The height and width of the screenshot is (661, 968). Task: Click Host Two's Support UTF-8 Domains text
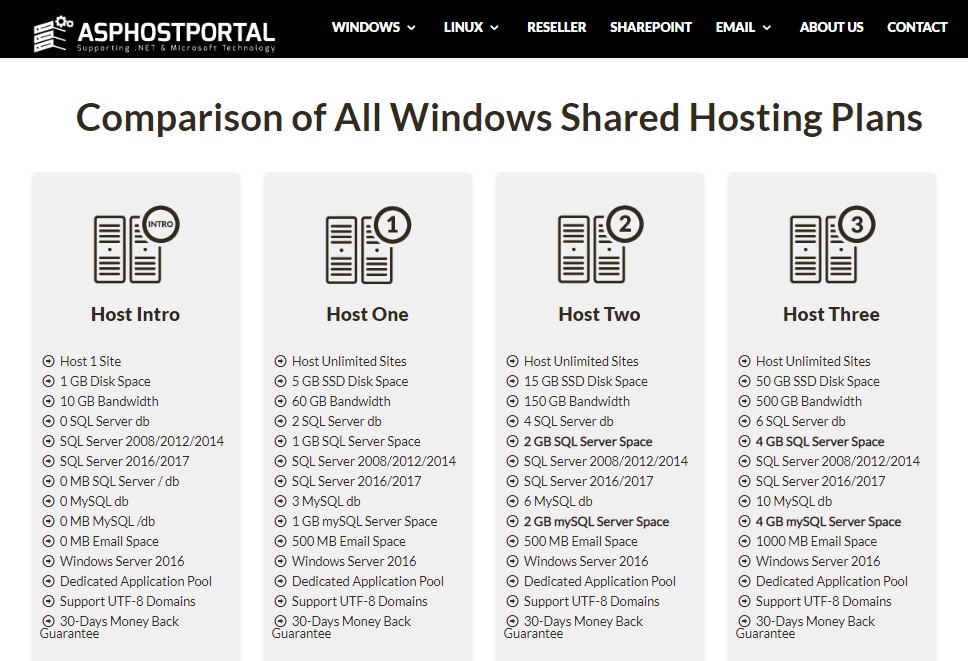[591, 601]
